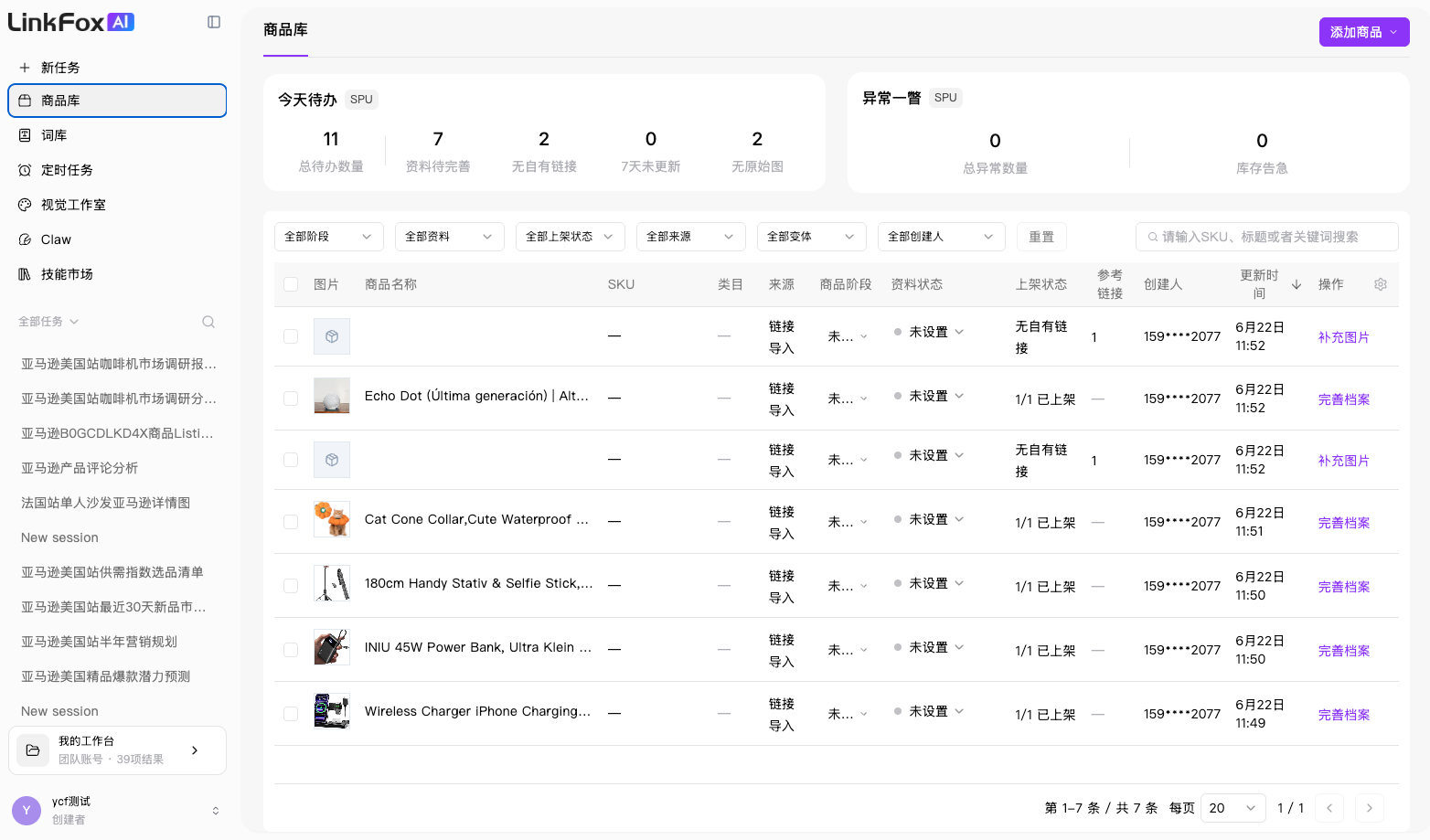This screenshot has width=1430, height=840.
Task: Sort by 更新时间 using the arrow icon
Action: click(x=1297, y=284)
